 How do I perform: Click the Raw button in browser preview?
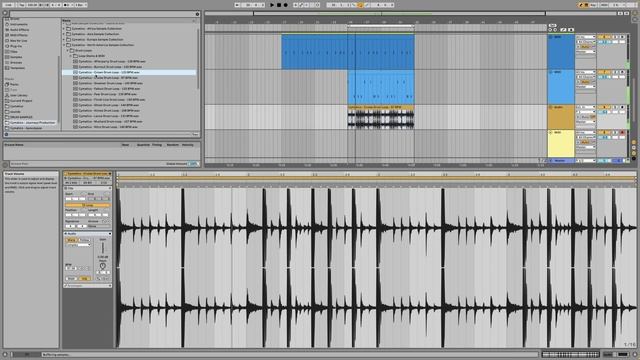pyautogui.click(x=196, y=134)
